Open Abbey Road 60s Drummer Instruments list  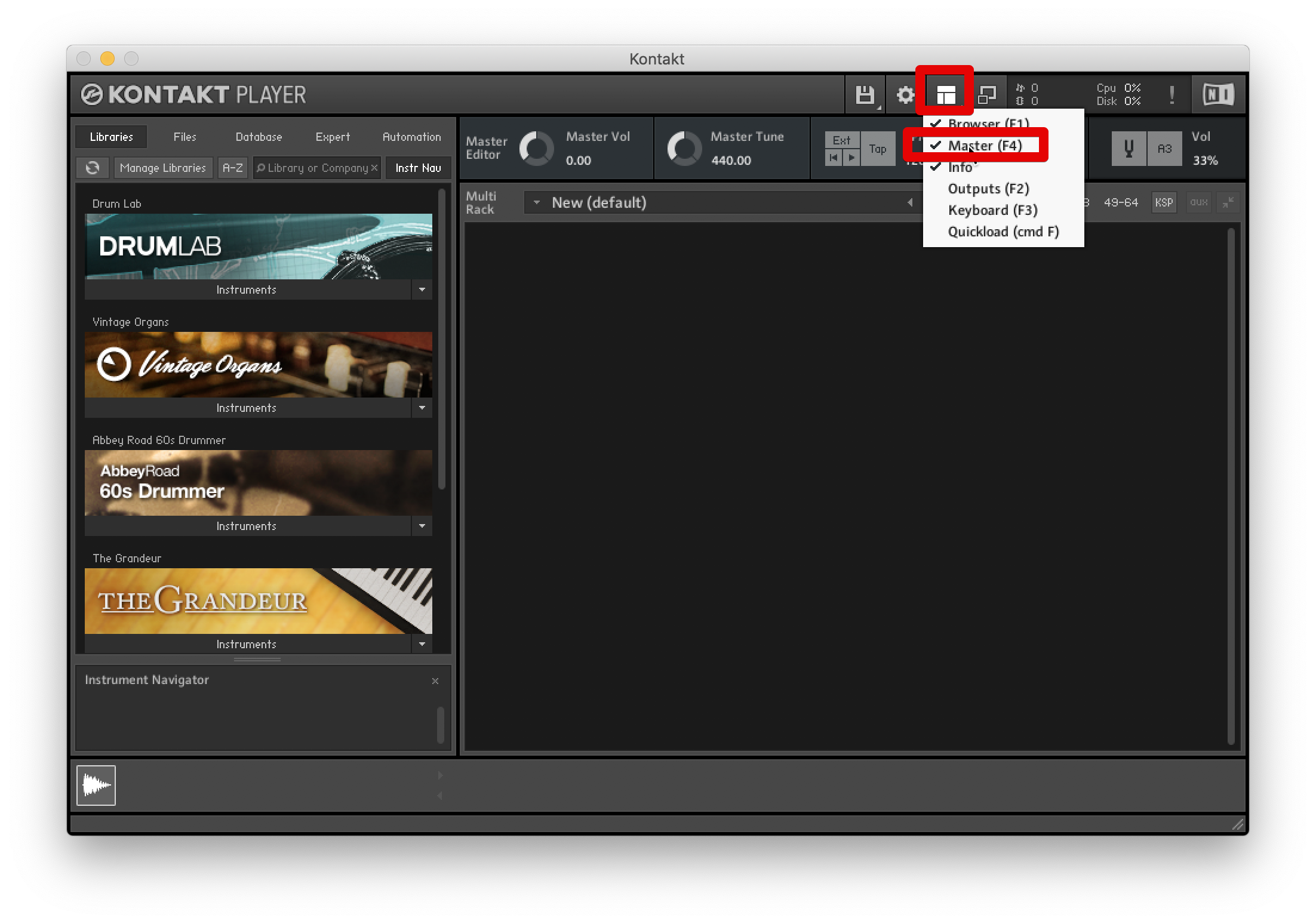pos(247,526)
